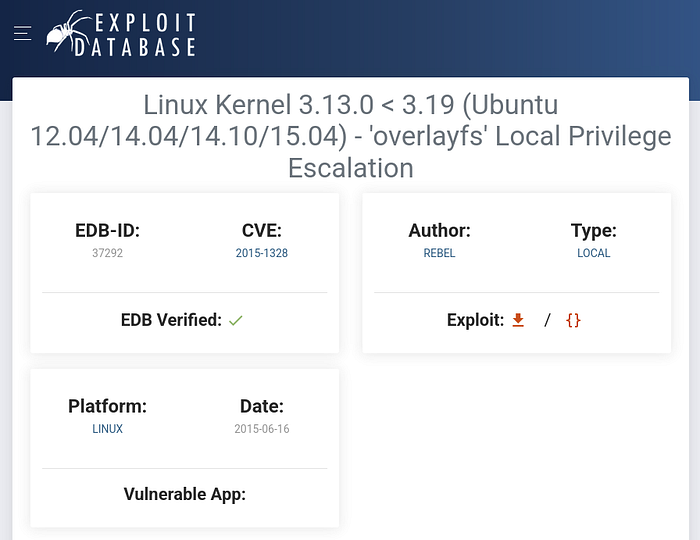Image resolution: width=700 pixels, height=540 pixels.
Task: Click the 'EDB-ID:' heading
Action: click(107, 231)
